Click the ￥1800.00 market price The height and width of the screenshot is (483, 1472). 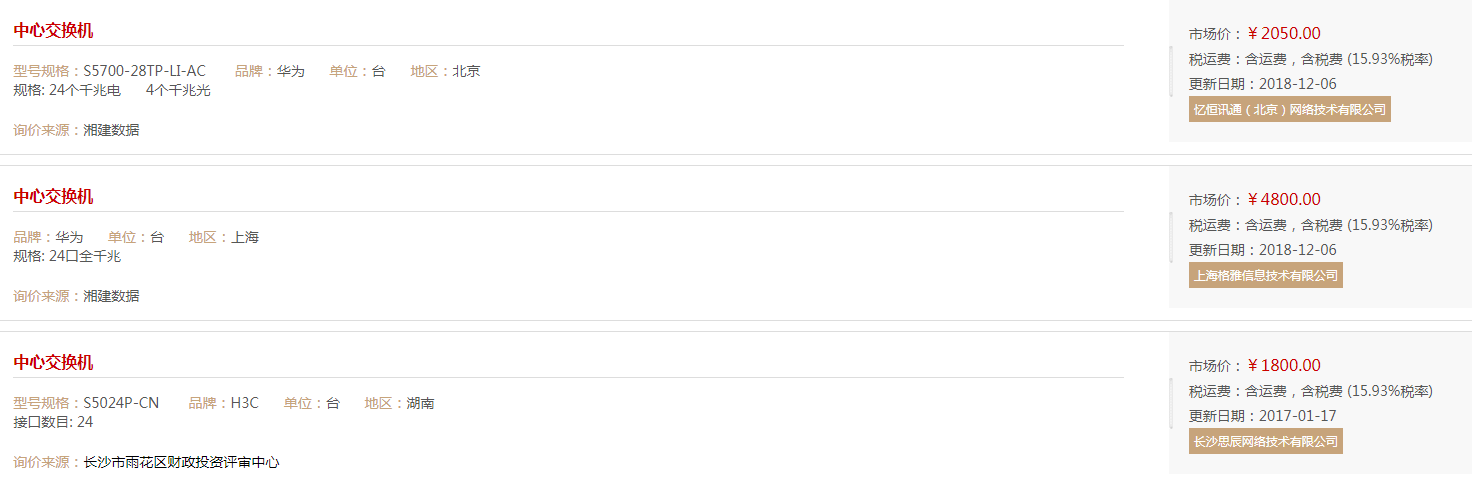(x=1284, y=365)
